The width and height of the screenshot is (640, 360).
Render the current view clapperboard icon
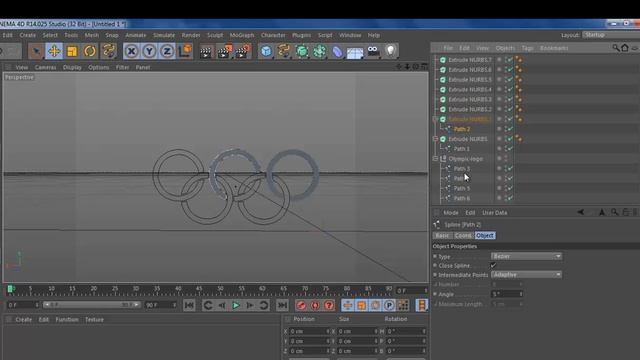(206, 52)
